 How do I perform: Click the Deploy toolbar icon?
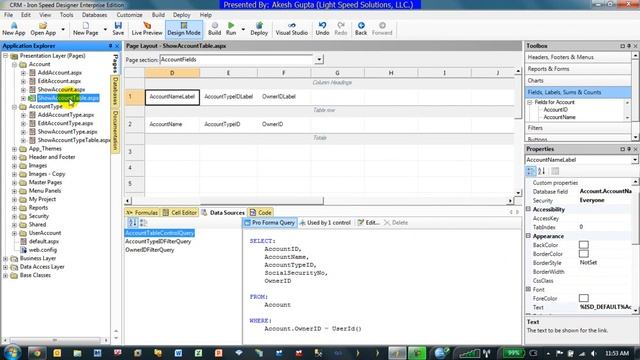tap(259, 29)
